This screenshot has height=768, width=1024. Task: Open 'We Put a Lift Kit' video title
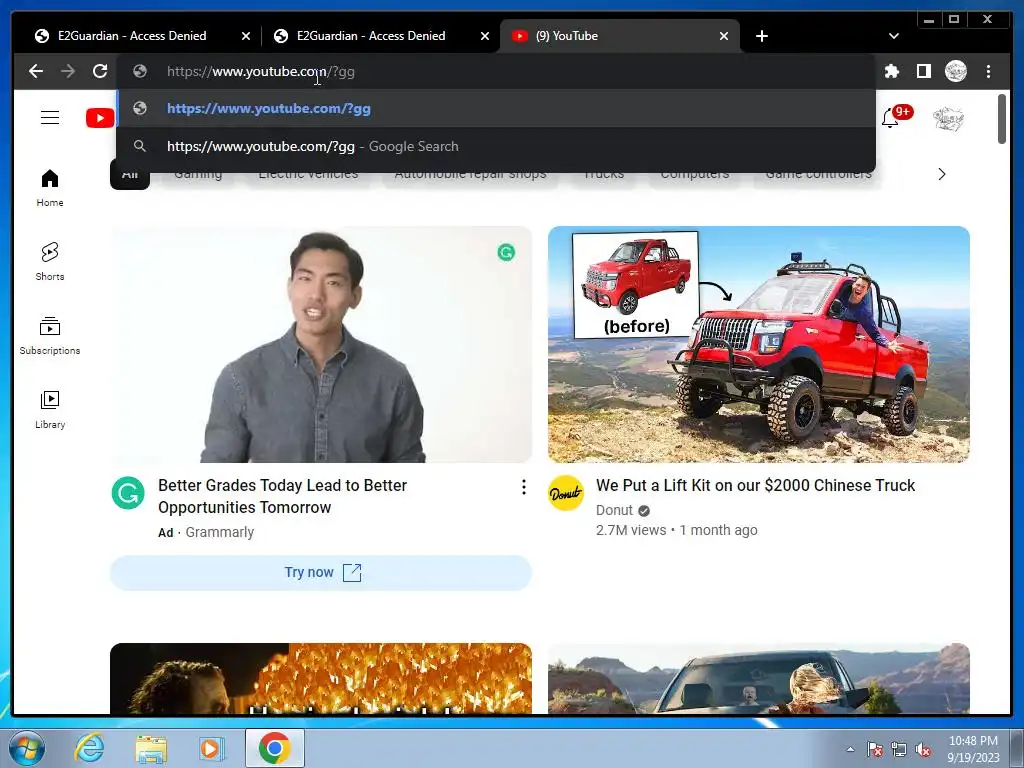coord(756,485)
